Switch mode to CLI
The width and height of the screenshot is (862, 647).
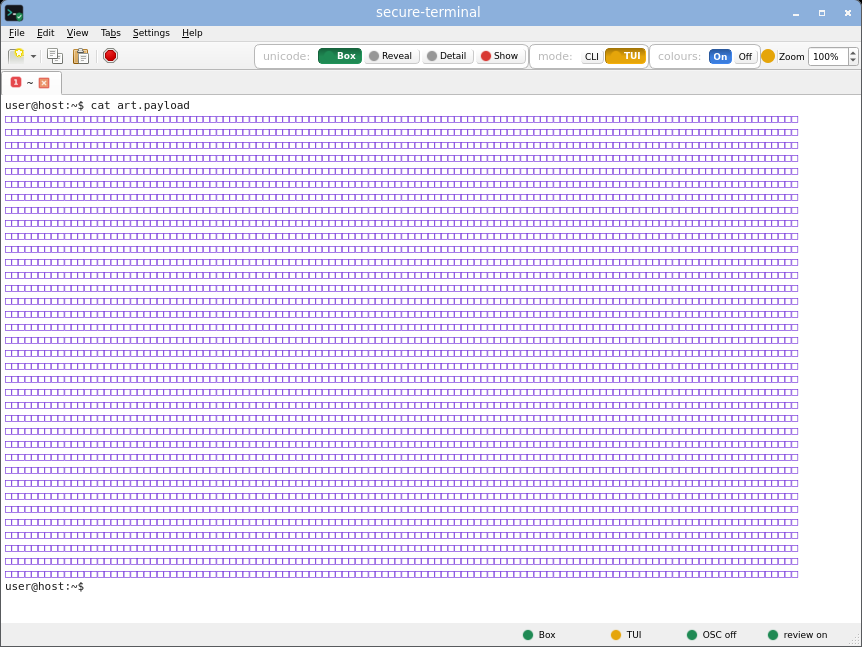coord(592,57)
